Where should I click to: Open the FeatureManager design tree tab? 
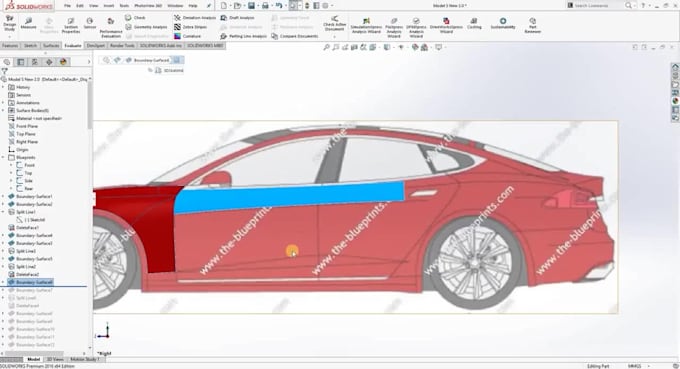(7, 62)
